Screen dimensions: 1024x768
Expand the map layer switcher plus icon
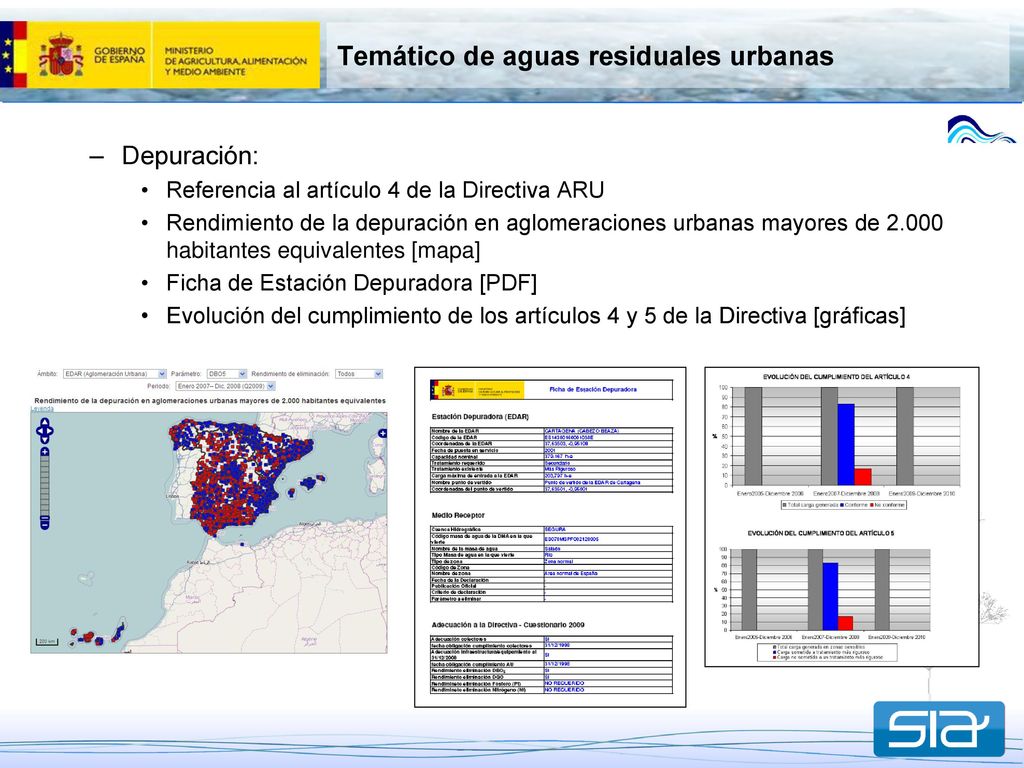click(x=382, y=433)
